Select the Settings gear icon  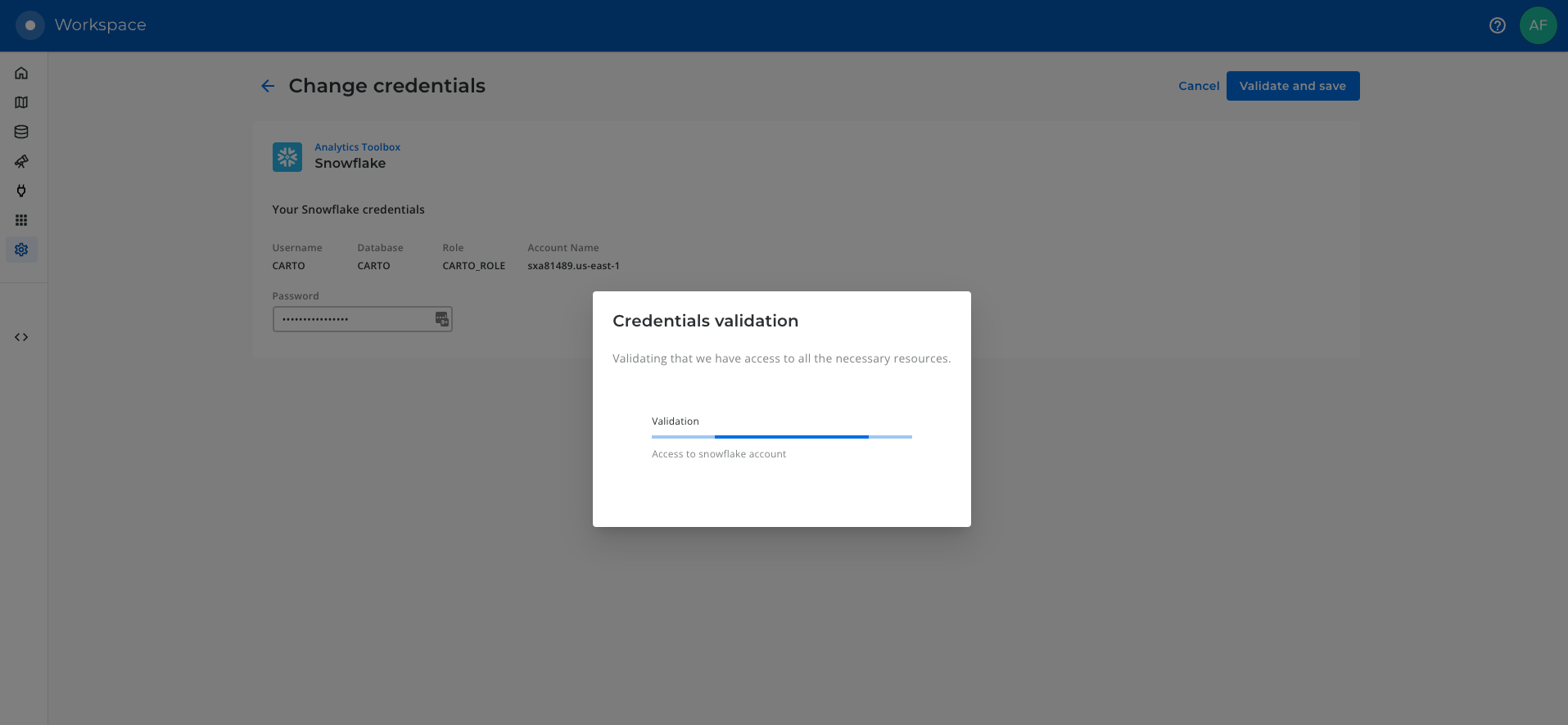point(21,250)
